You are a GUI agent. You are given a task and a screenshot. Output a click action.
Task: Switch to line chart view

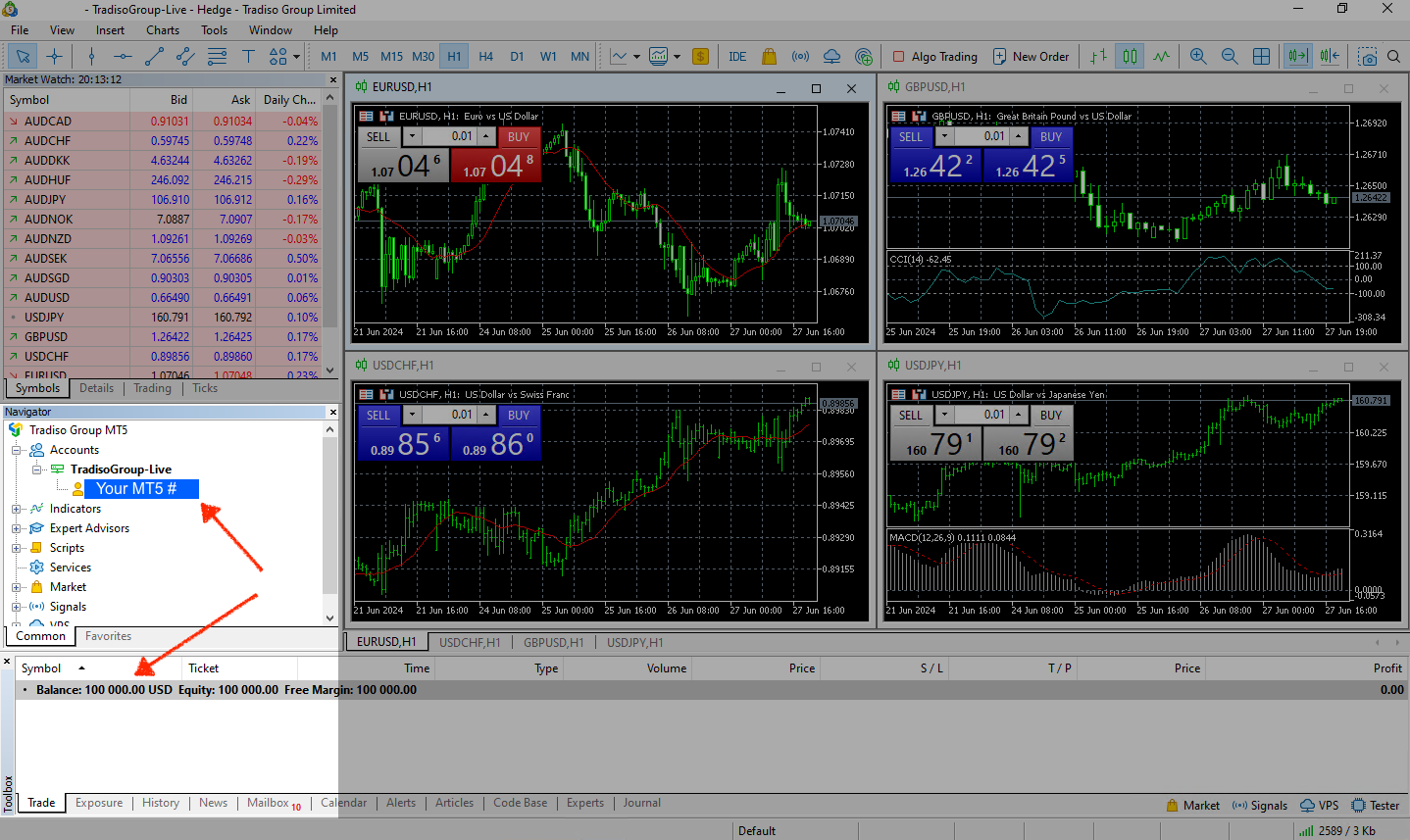(1161, 56)
